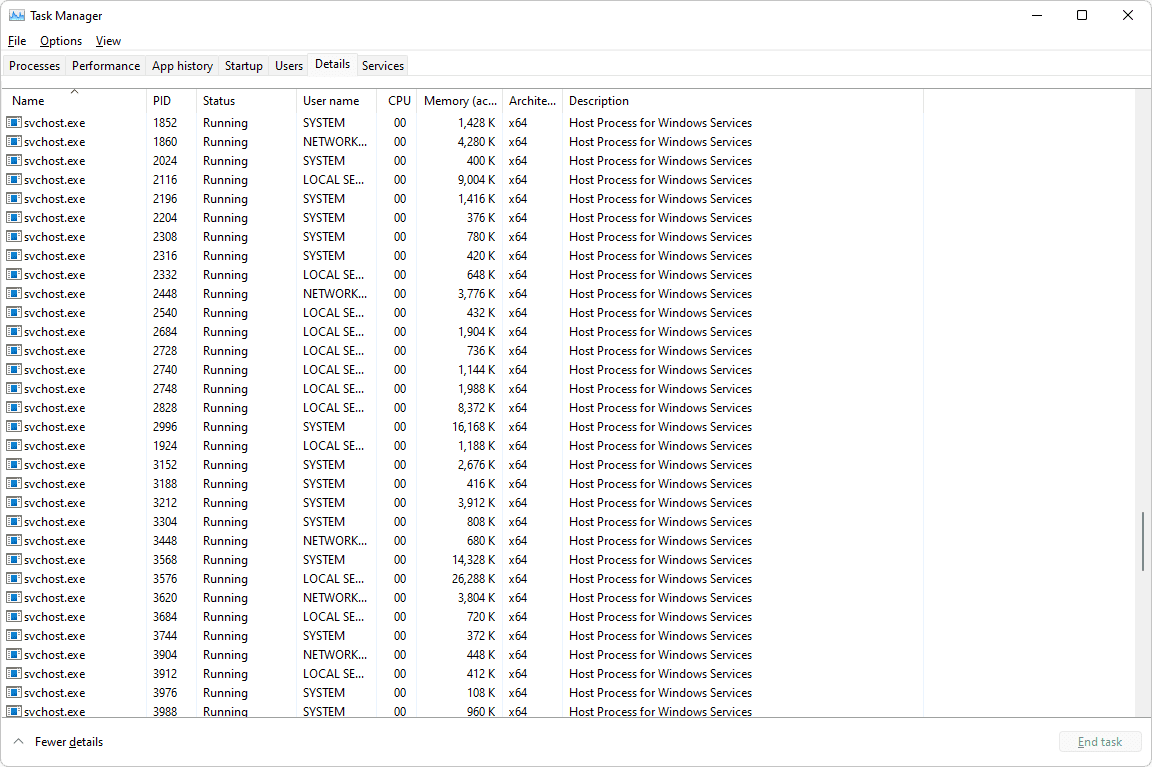Click the svchost icon for PID 3576

[x=13, y=578]
